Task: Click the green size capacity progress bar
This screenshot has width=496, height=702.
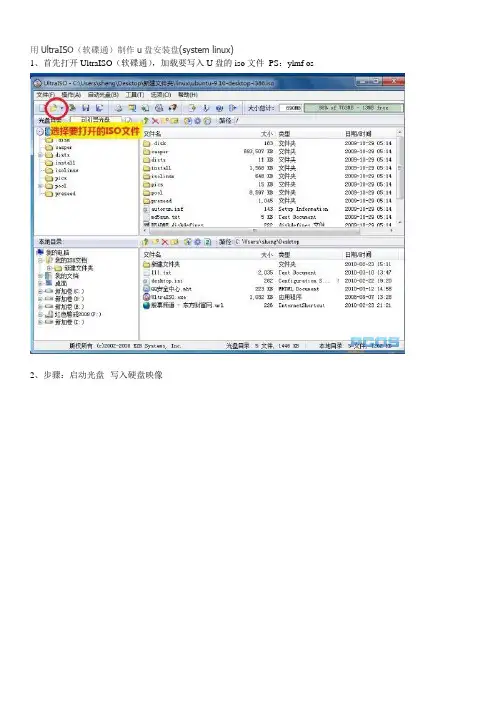Action: pyautogui.click(x=354, y=108)
